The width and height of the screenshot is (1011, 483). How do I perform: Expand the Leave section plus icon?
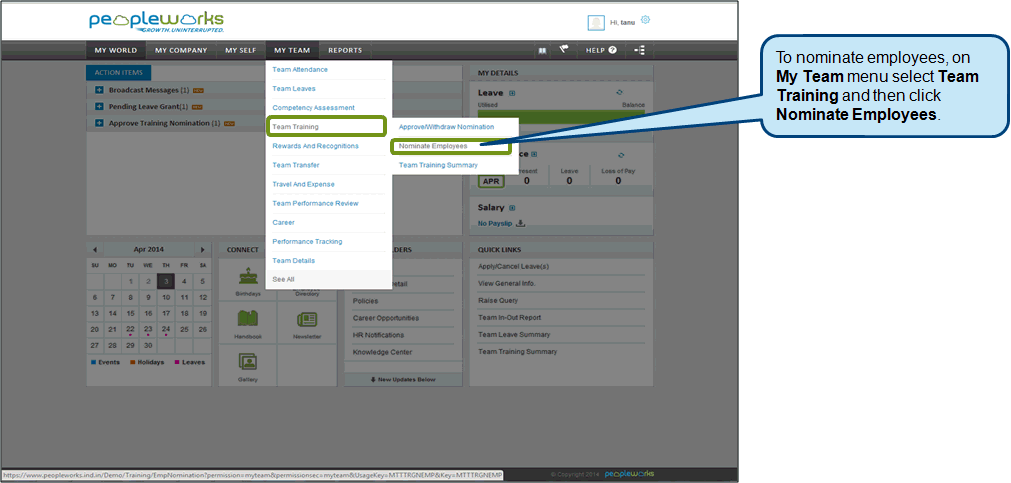click(512, 94)
